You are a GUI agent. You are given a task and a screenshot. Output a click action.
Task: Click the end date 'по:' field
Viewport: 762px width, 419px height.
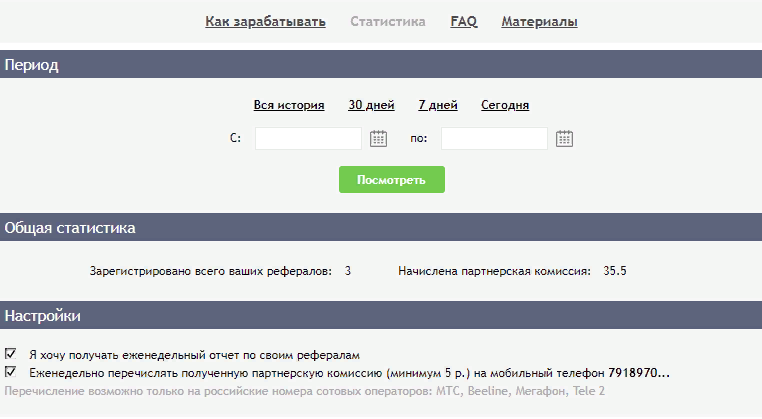tap(494, 139)
